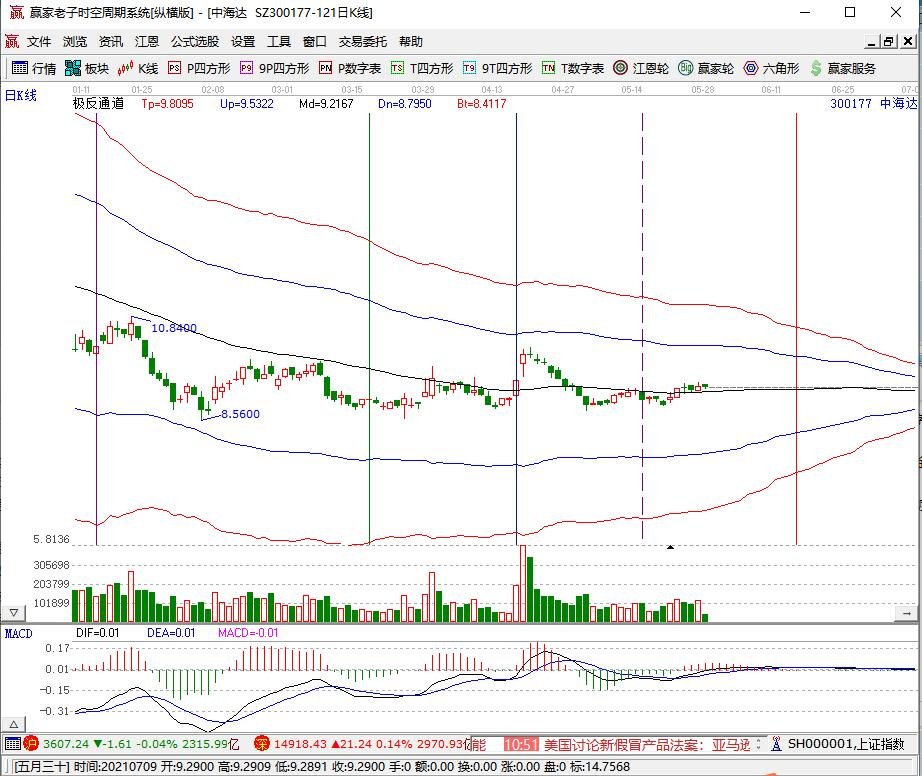Open the 六角形 hexagon tool
Viewport: 922px width, 776px height.
(x=771, y=68)
